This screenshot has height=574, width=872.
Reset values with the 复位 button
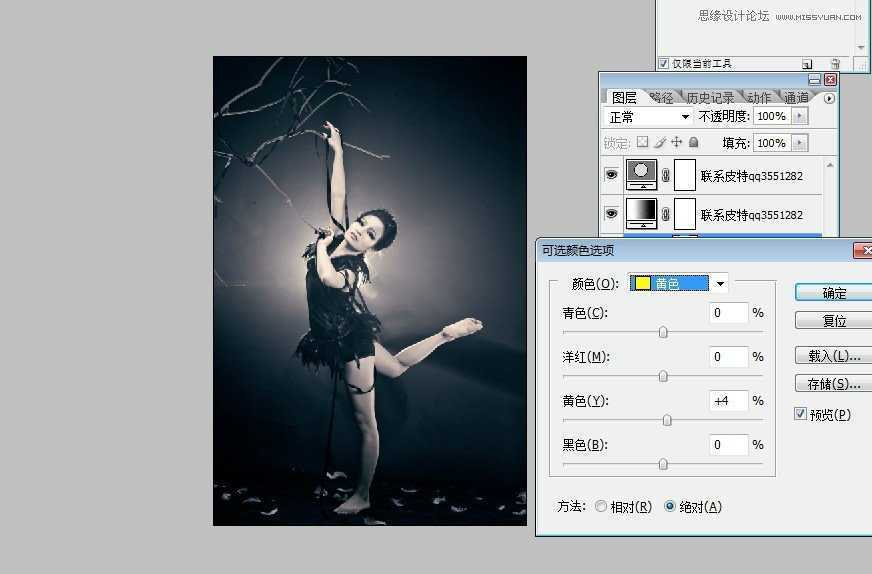pos(834,320)
